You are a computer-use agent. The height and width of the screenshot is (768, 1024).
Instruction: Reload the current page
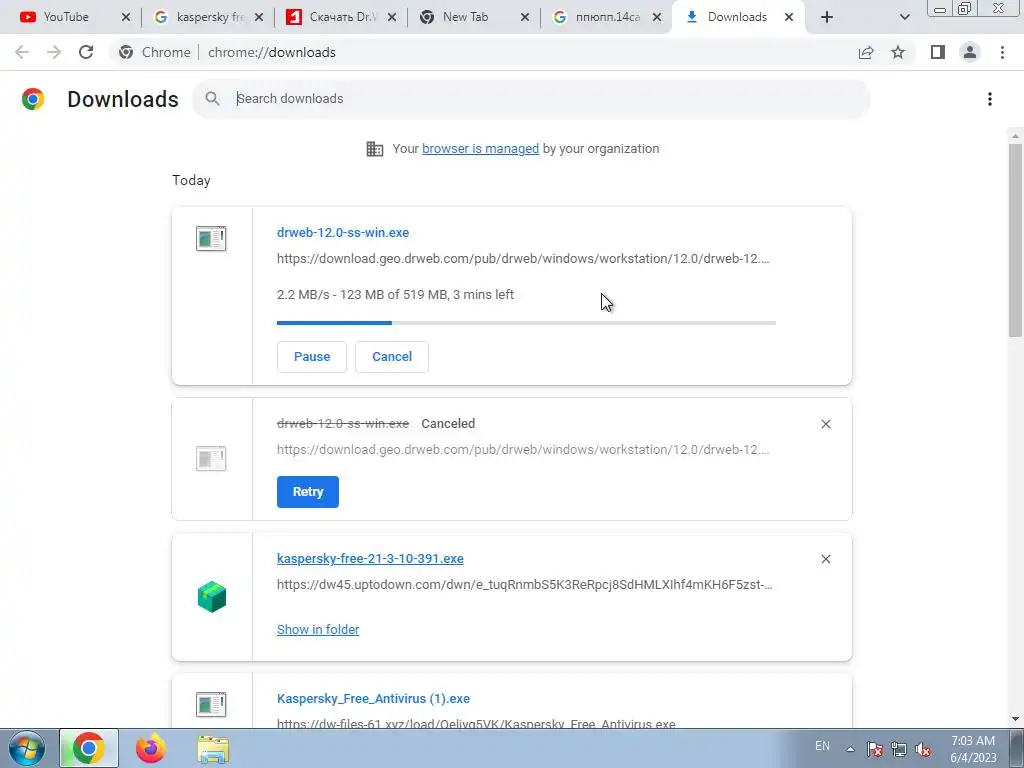tap(86, 52)
